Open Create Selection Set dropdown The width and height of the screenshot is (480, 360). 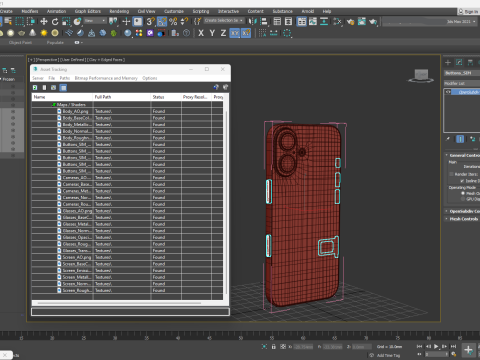[224, 21]
